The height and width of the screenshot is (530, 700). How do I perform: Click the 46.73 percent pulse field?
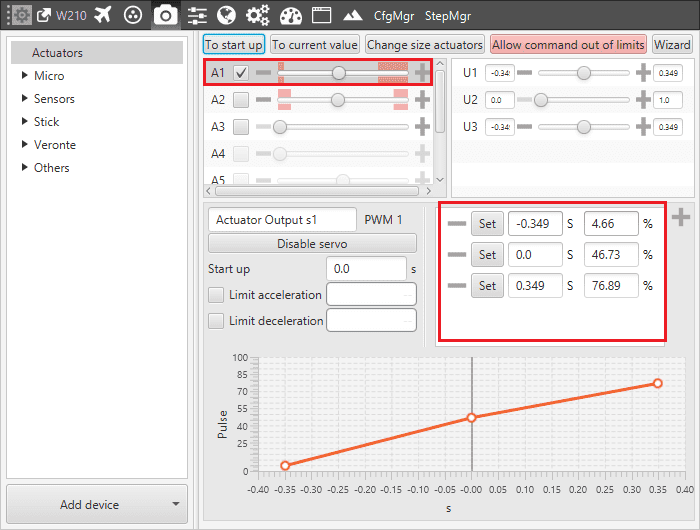(611, 255)
